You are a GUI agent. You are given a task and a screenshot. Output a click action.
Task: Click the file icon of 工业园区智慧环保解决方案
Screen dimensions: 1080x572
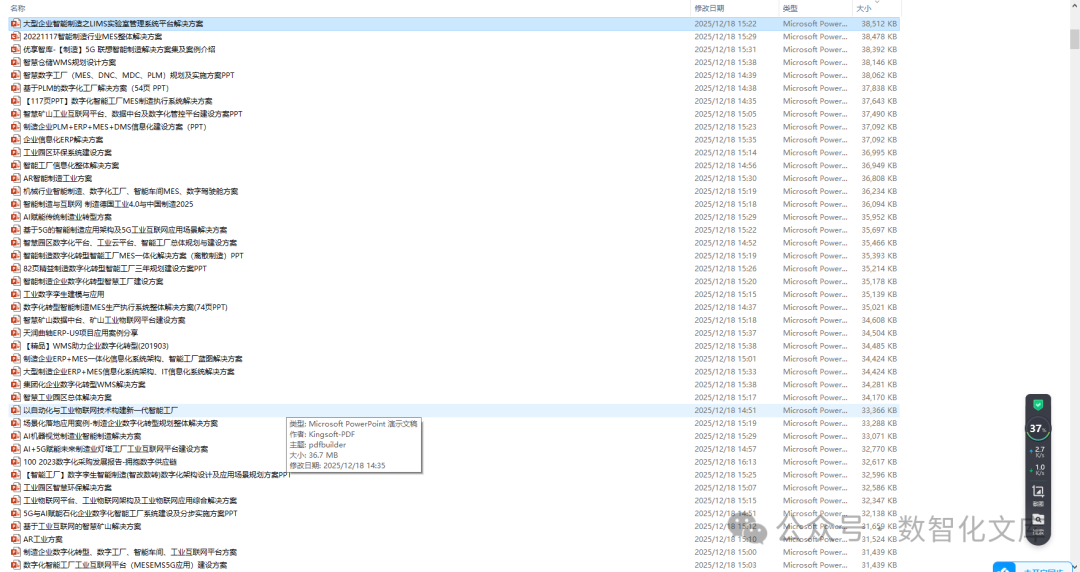(x=16, y=488)
